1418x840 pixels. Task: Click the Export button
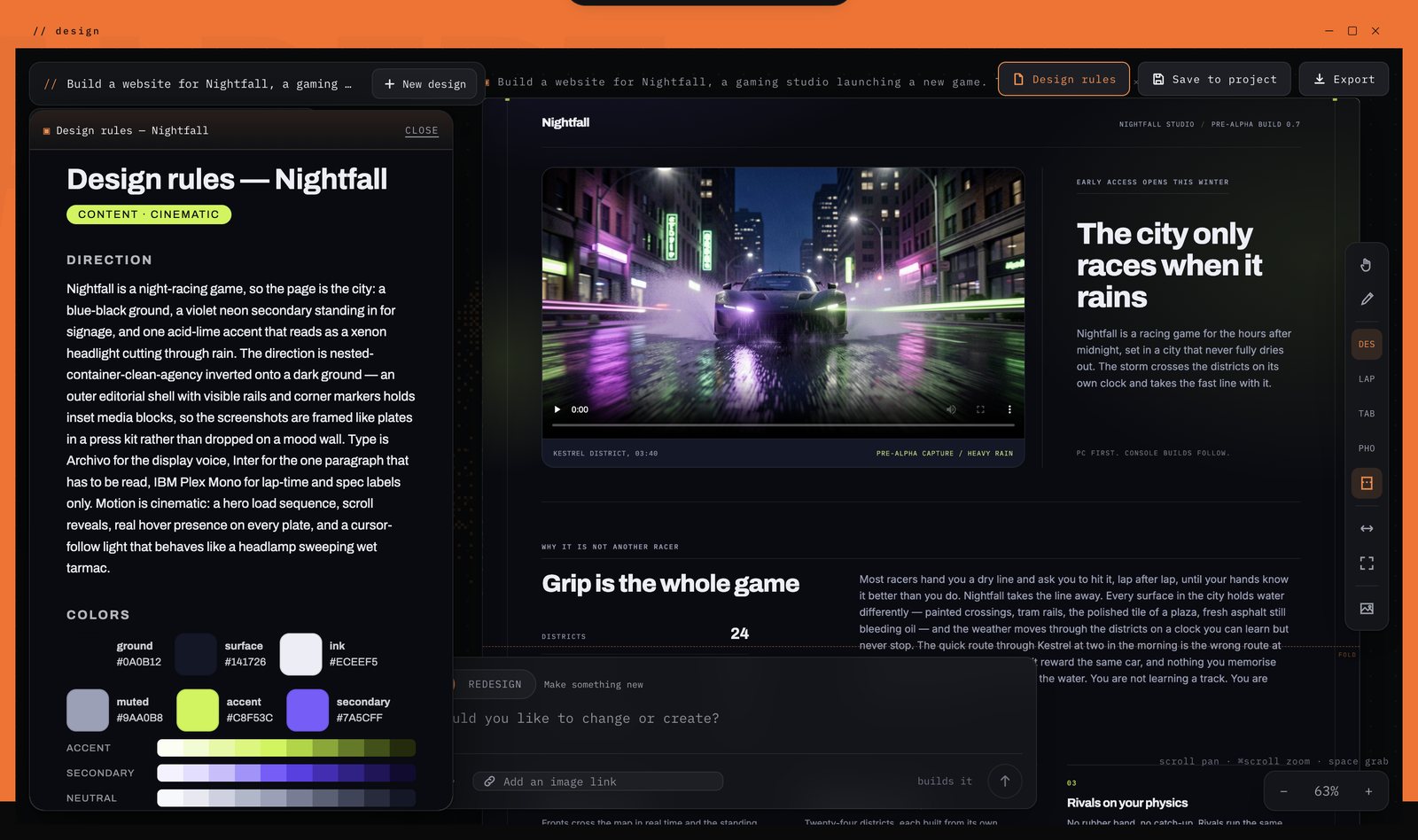[1344, 79]
